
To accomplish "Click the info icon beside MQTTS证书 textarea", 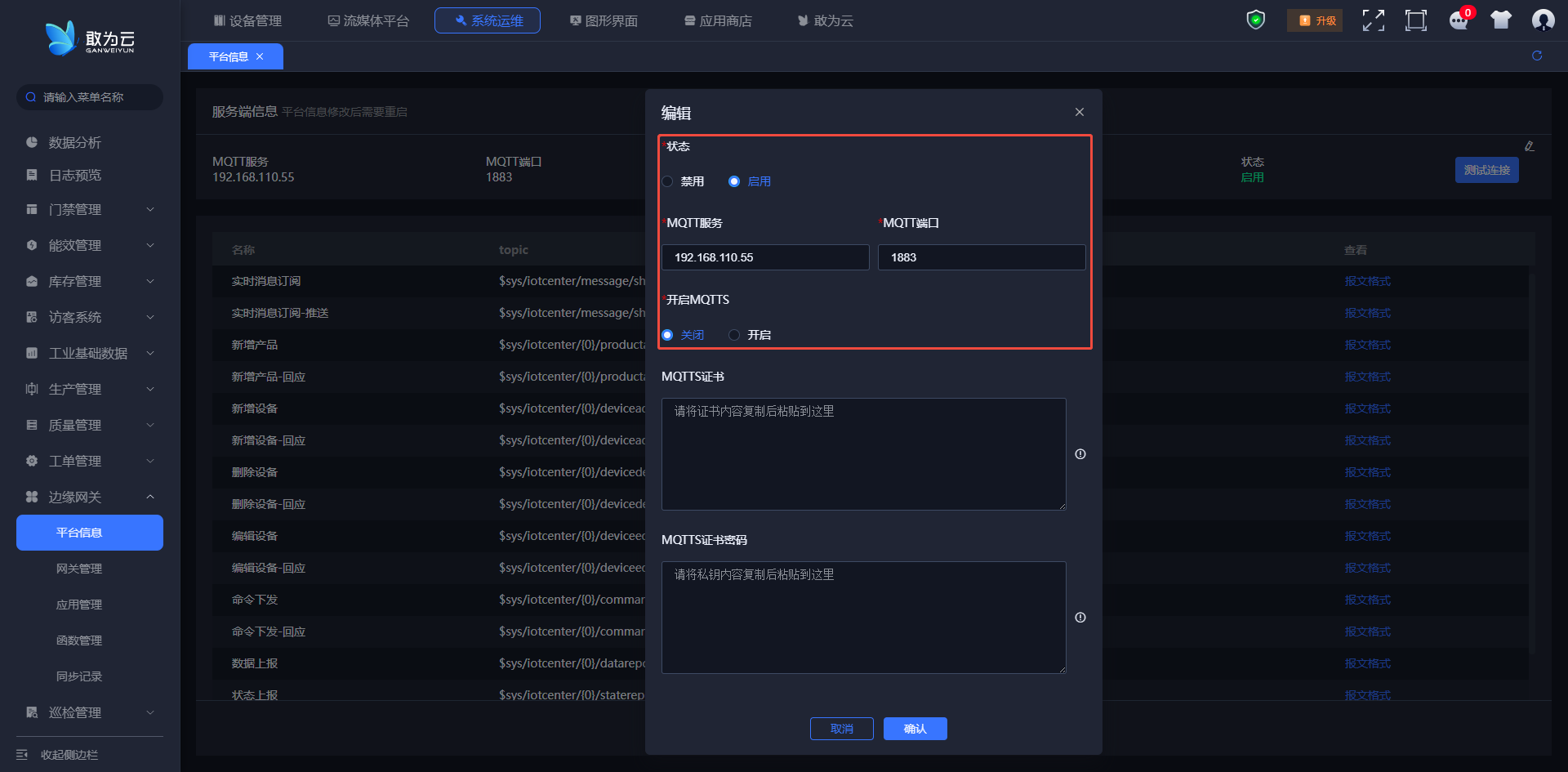I will 1080,454.
